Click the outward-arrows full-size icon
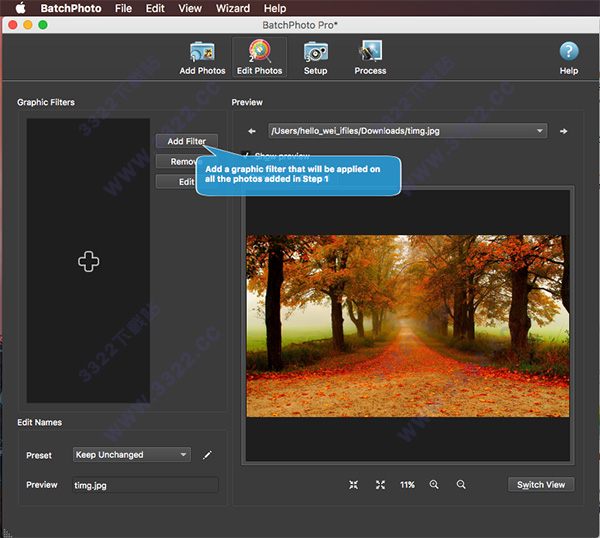Screen dimensions: 600x538 click(x=380, y=485)
